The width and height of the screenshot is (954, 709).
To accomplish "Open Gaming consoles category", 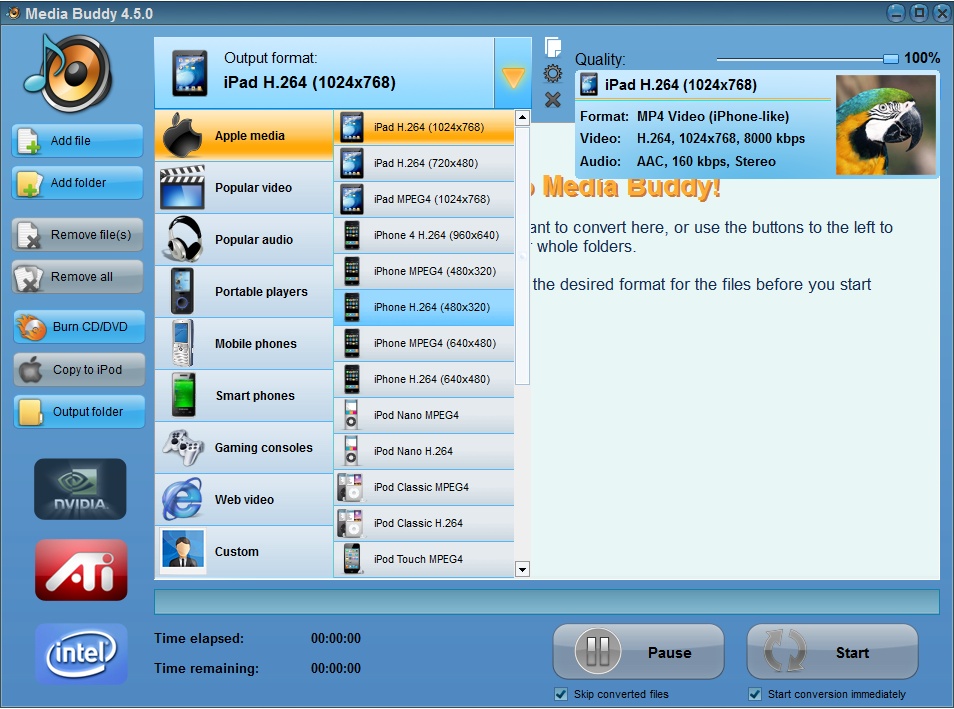I will [243, 447].
